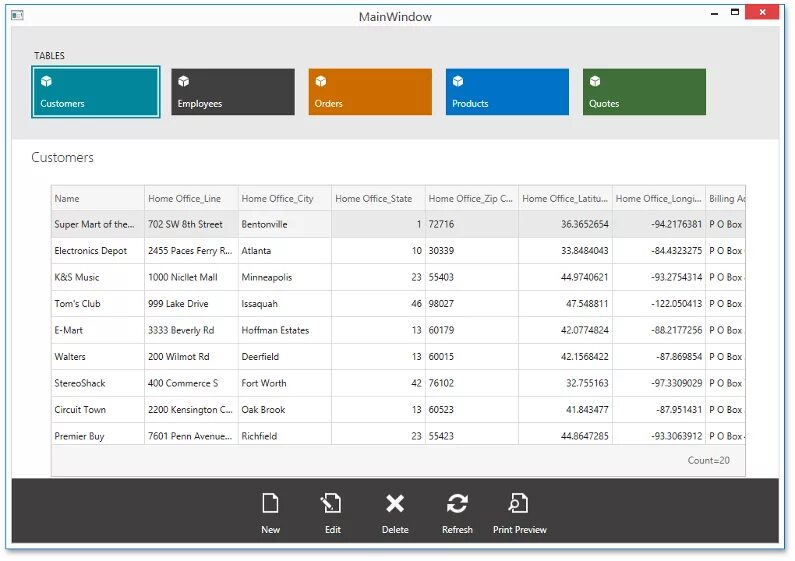Click the Print Preview icon

[518, 503]
